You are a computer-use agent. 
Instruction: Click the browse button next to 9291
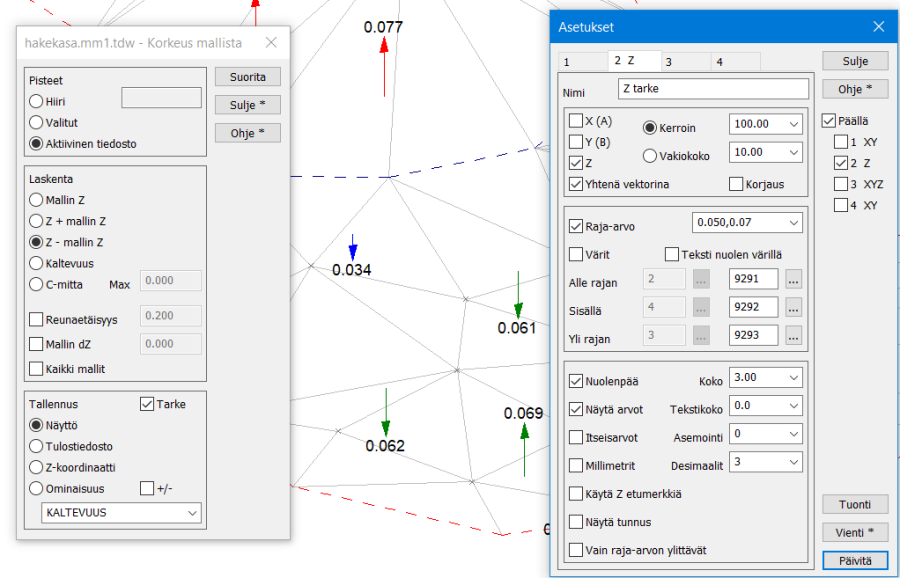pyautogui.click(x=794, y=280)
